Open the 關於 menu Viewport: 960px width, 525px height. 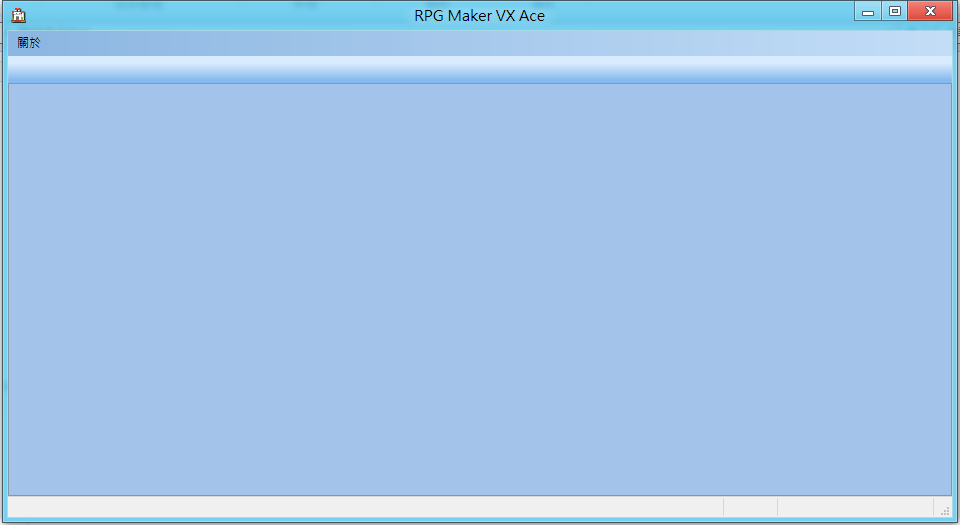pyautogui.click(x=29, y=43)
